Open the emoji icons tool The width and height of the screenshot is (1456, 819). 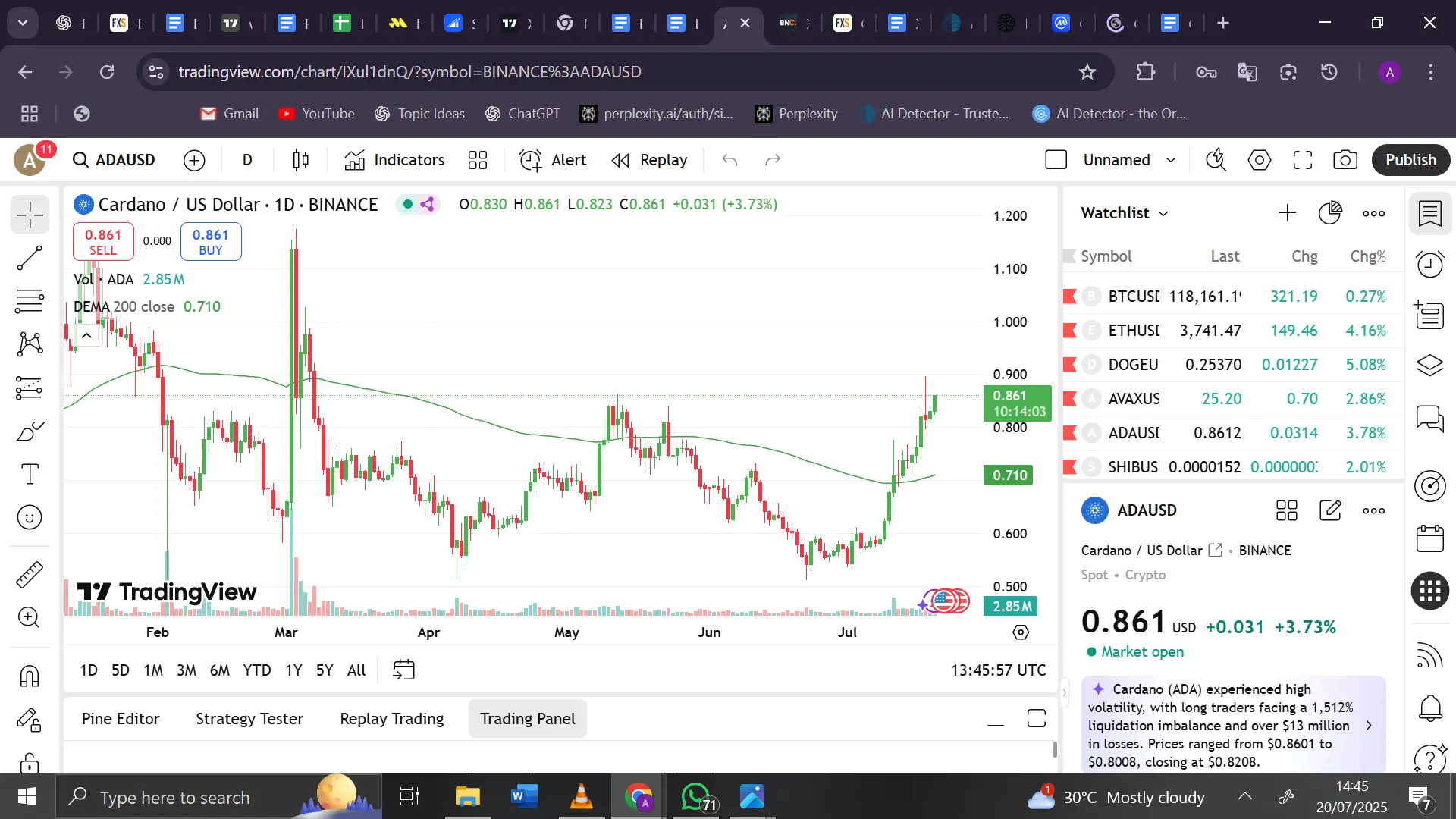click(x=30, y=518)
